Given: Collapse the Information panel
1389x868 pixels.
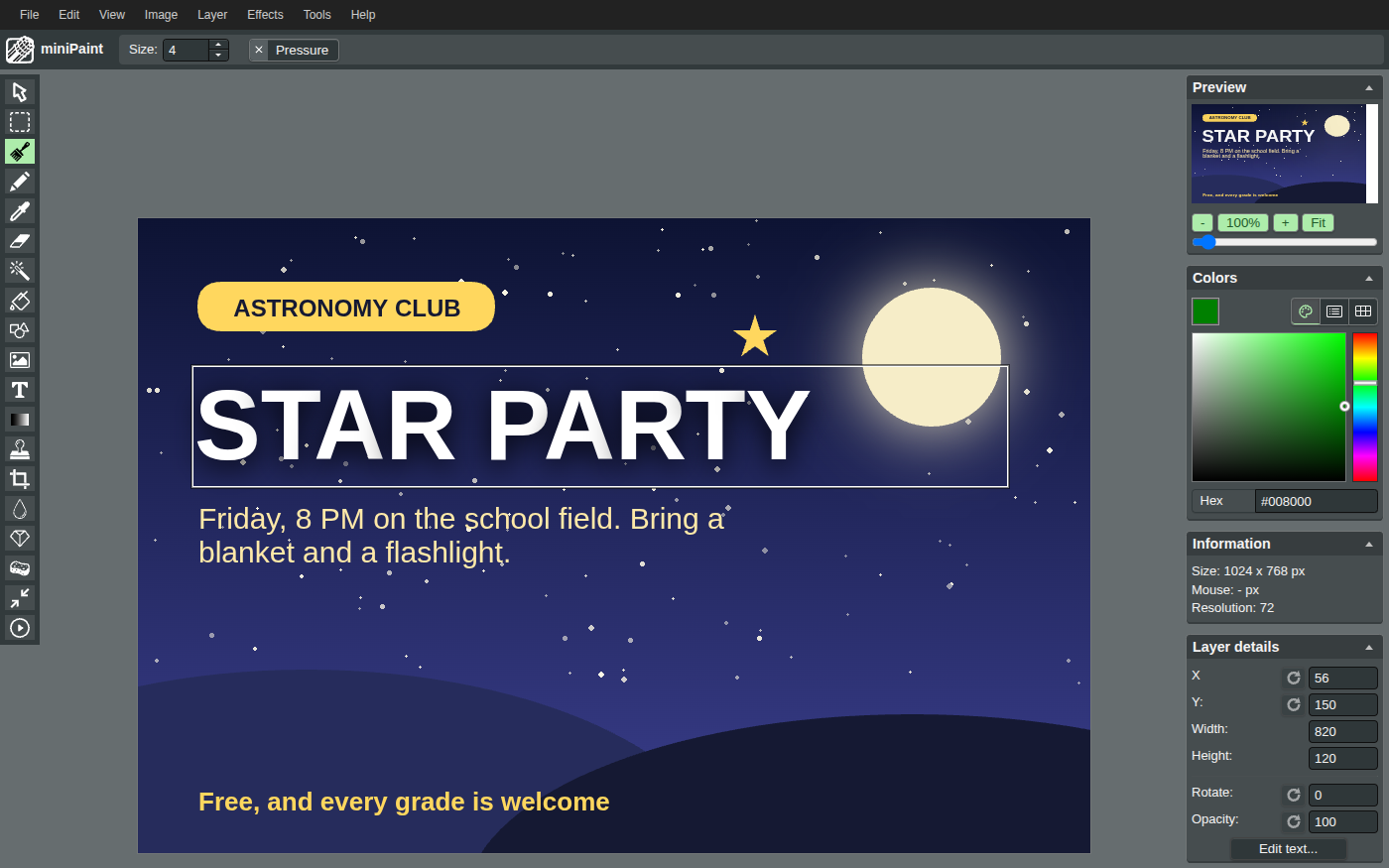Looking at the screenshot, I should 1369,545.
